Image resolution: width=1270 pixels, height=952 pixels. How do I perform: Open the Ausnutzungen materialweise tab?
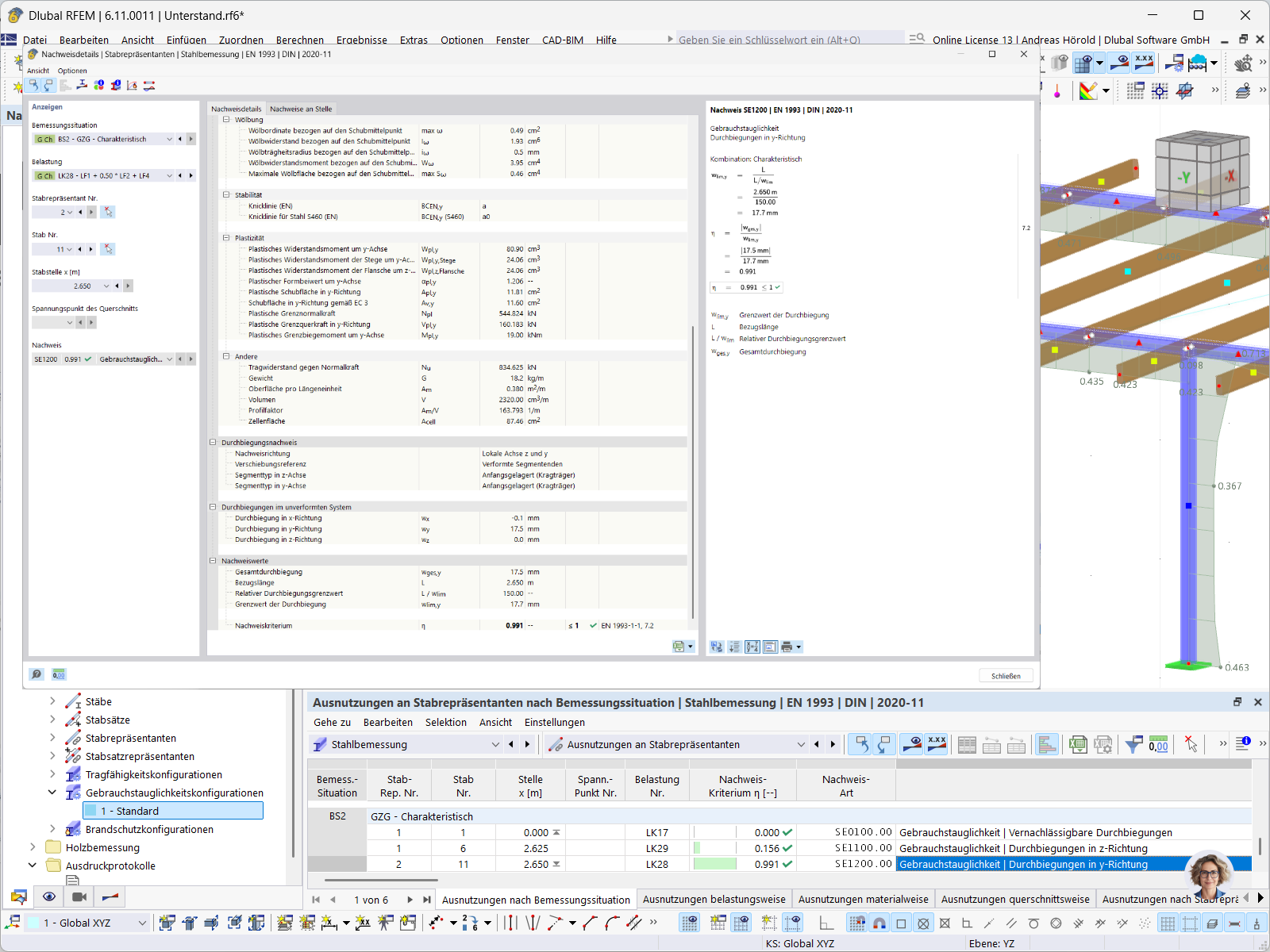pos(864,899)
